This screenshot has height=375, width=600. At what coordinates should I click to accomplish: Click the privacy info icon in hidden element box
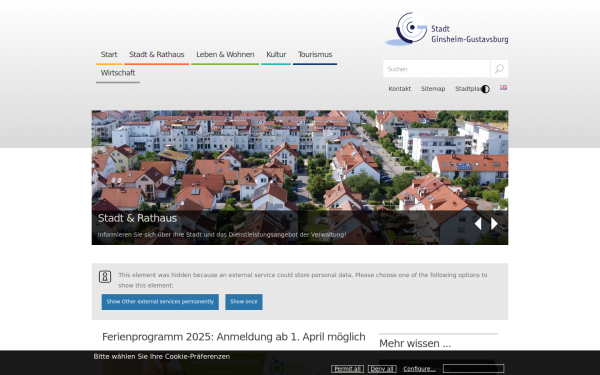(x=105, y=276)
